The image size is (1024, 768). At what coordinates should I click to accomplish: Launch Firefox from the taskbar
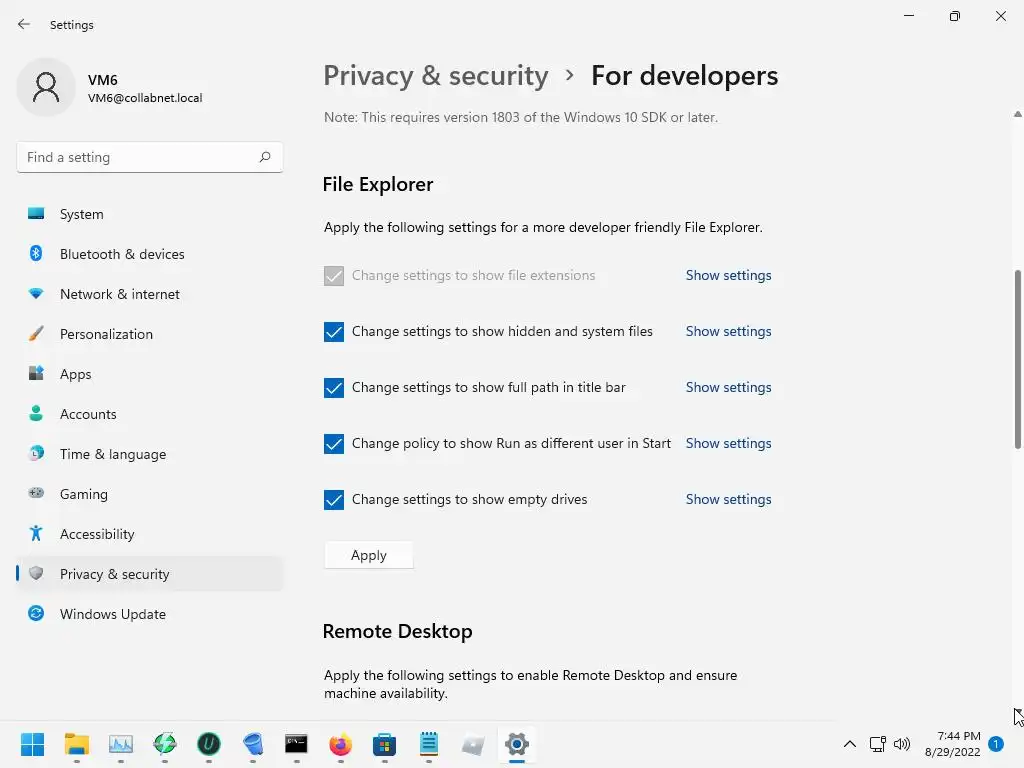point(341,744)
